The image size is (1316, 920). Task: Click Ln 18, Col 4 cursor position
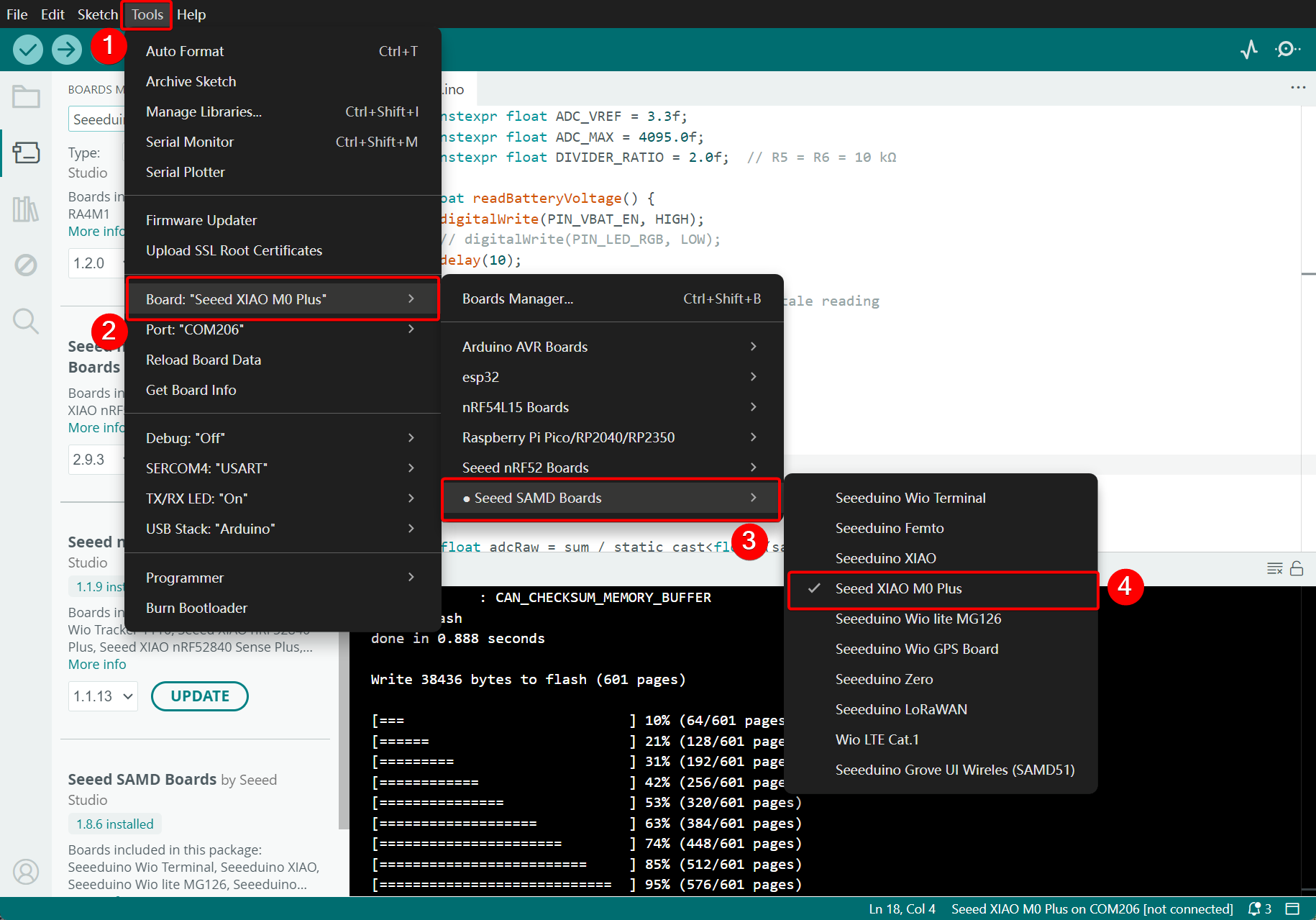[x=902, y=908]
